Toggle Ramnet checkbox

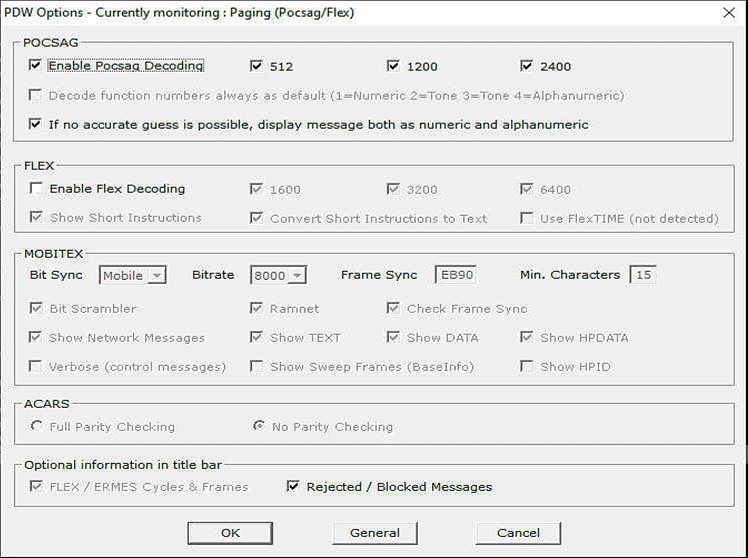tap(256, 308)
